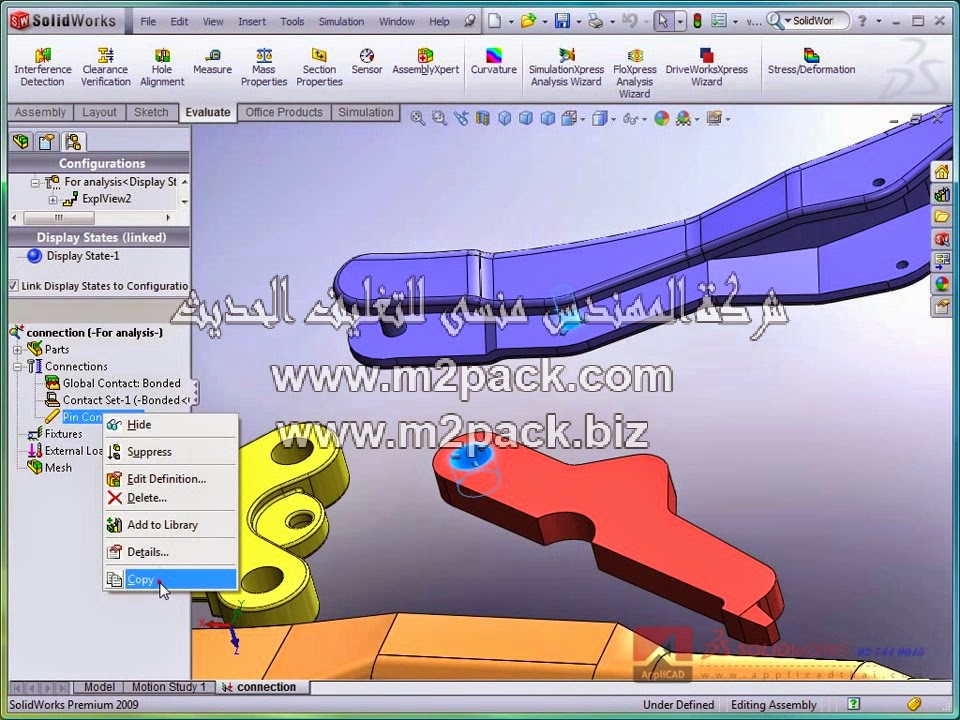Open the home icon in task pane
Image resolution: width=960 pixels, height=720 pixels.
[941, 171]
